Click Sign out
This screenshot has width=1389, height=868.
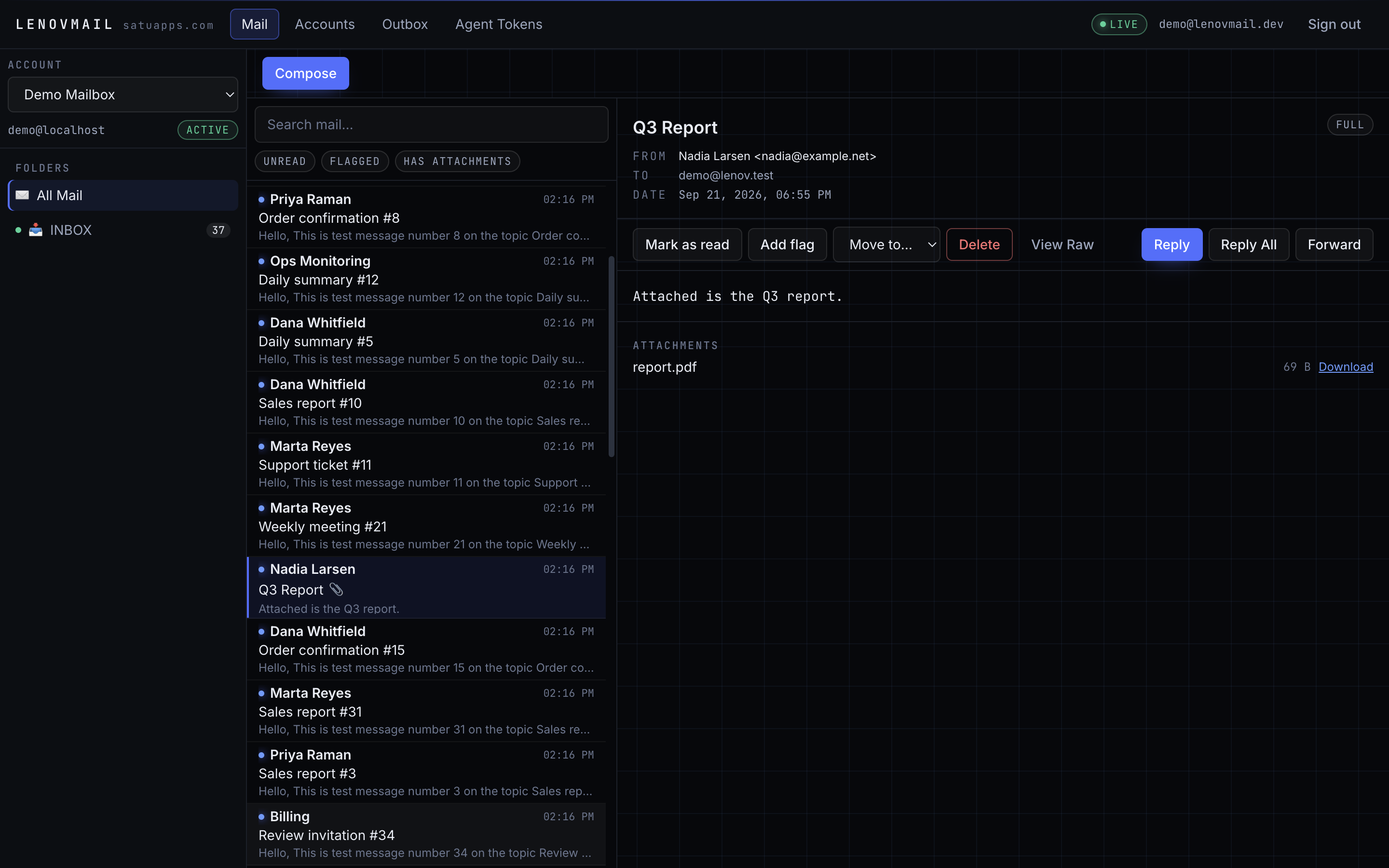1334,24
